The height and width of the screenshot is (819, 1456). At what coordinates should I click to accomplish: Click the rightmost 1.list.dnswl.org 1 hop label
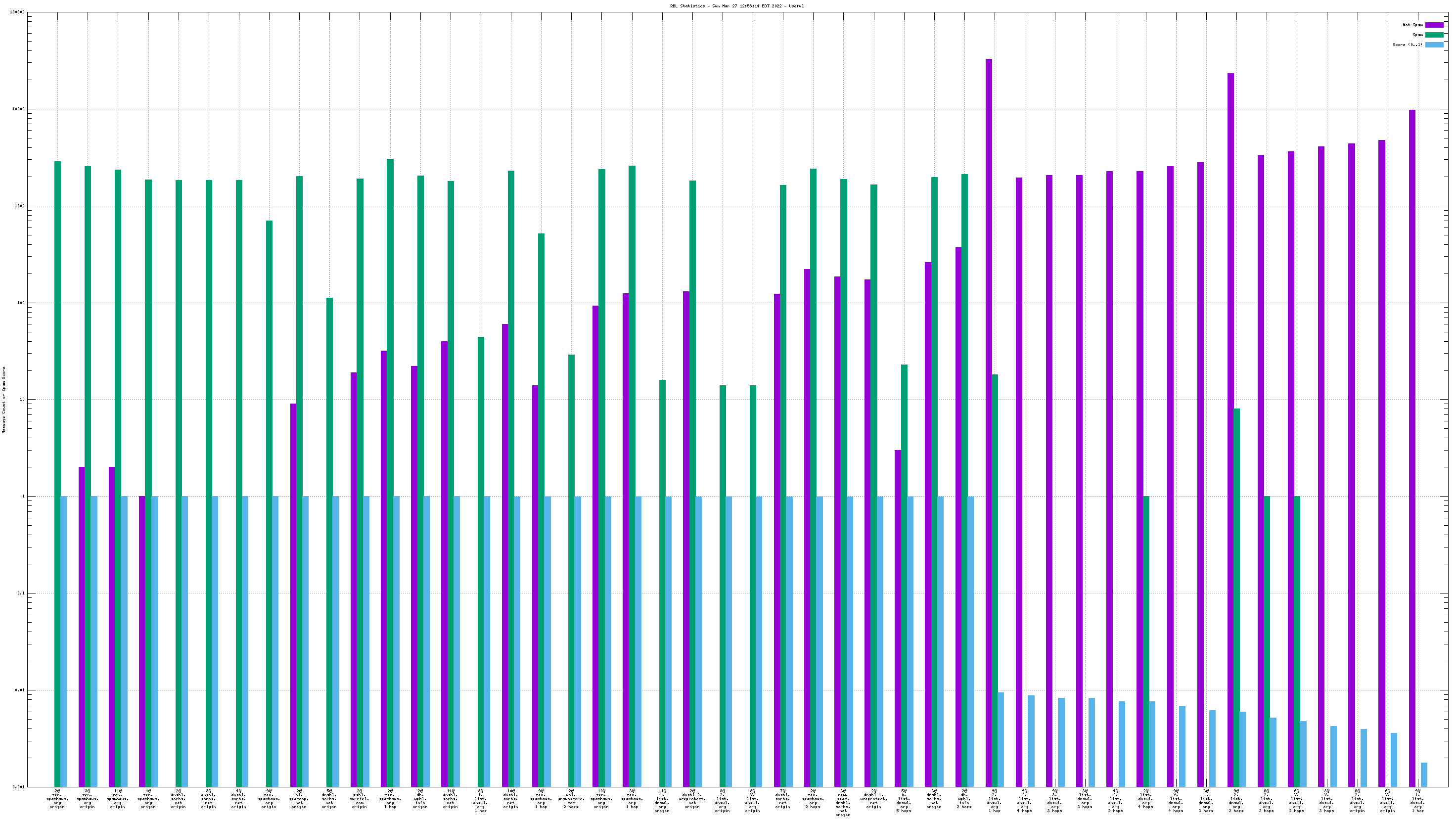pyautogui.click(x=1417, y=800)
